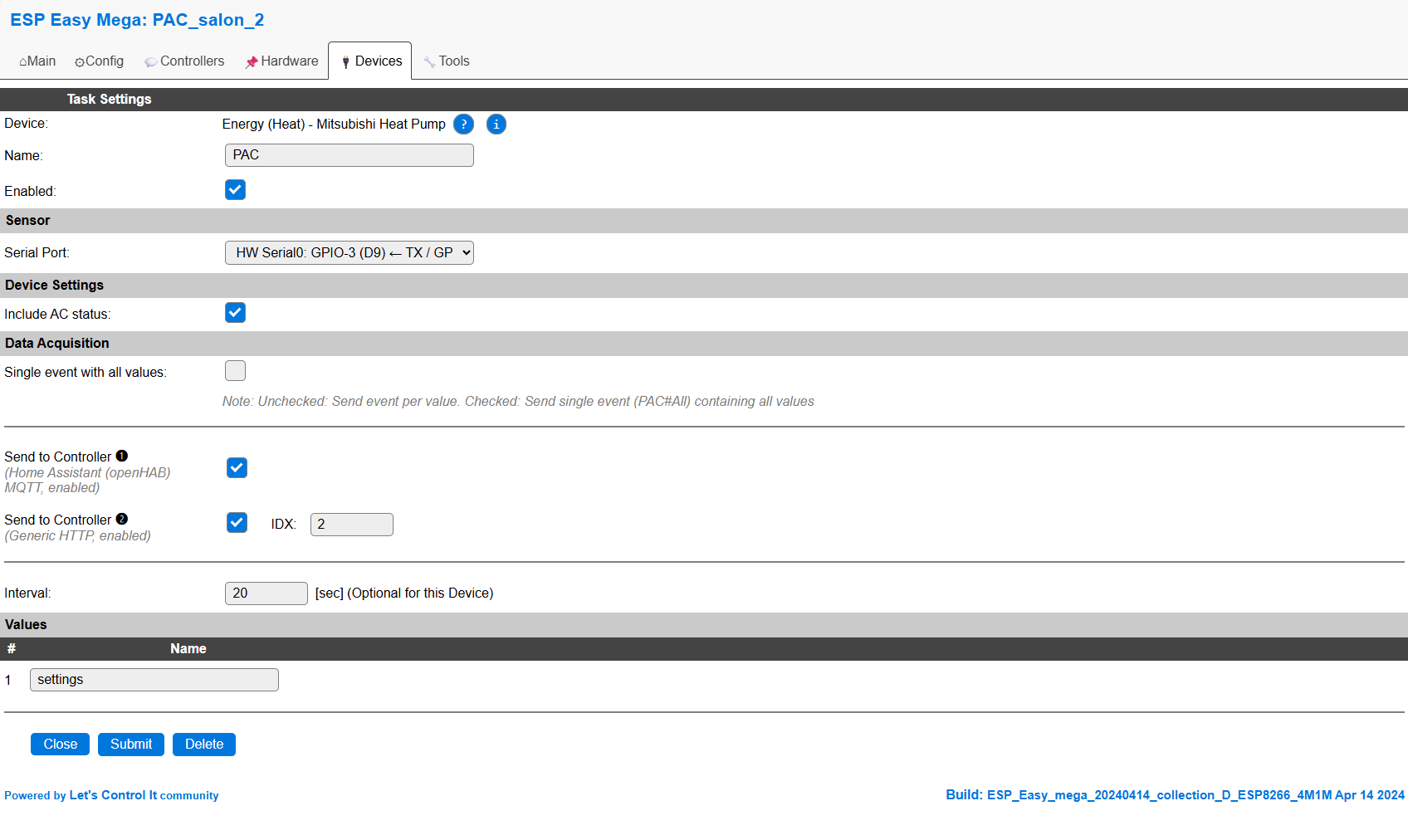Click the 'Task Settings' header text

pos(110,100)
